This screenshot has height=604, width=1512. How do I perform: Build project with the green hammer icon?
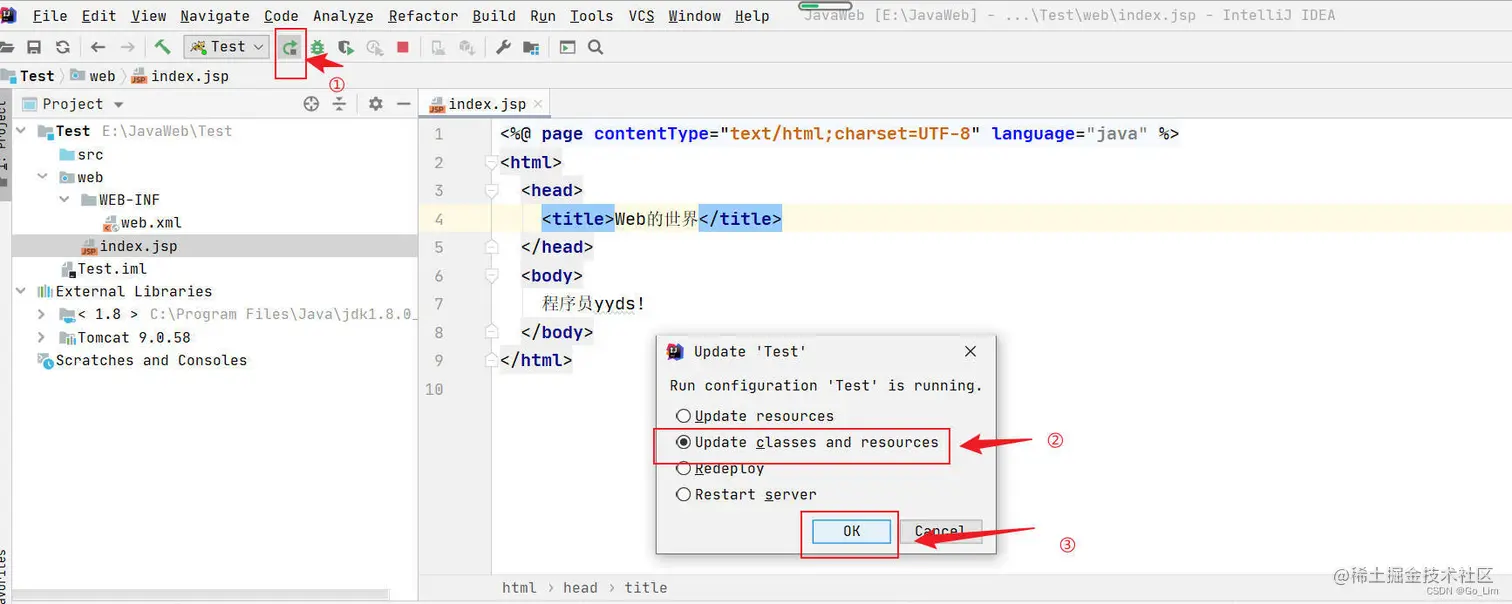click(x=162, y=47)
